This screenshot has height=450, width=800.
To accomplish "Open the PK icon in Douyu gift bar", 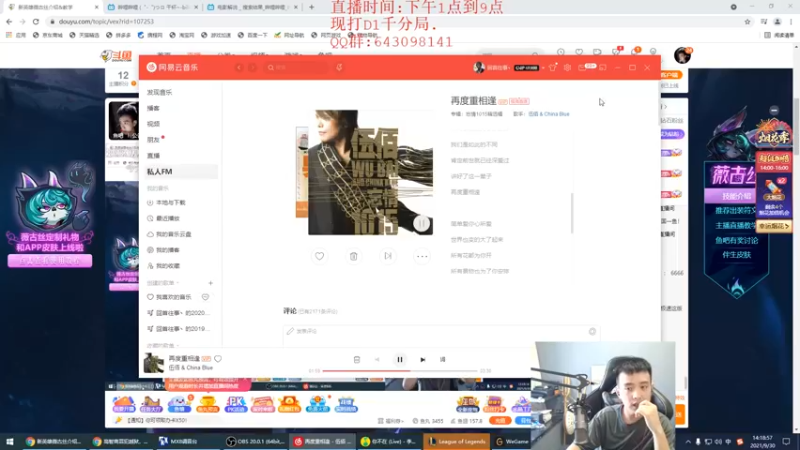I will click(x=235, y=404).
